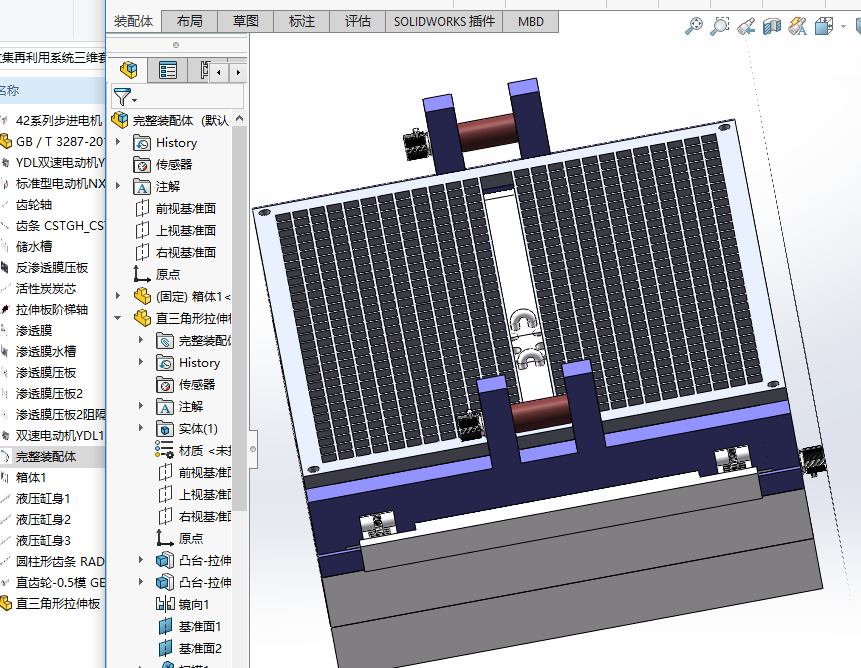The width and height of the screenshot is (861, 668).
Task: Open the SOLIDWORKS 插件 tab
Action: [x=444, y=21]
